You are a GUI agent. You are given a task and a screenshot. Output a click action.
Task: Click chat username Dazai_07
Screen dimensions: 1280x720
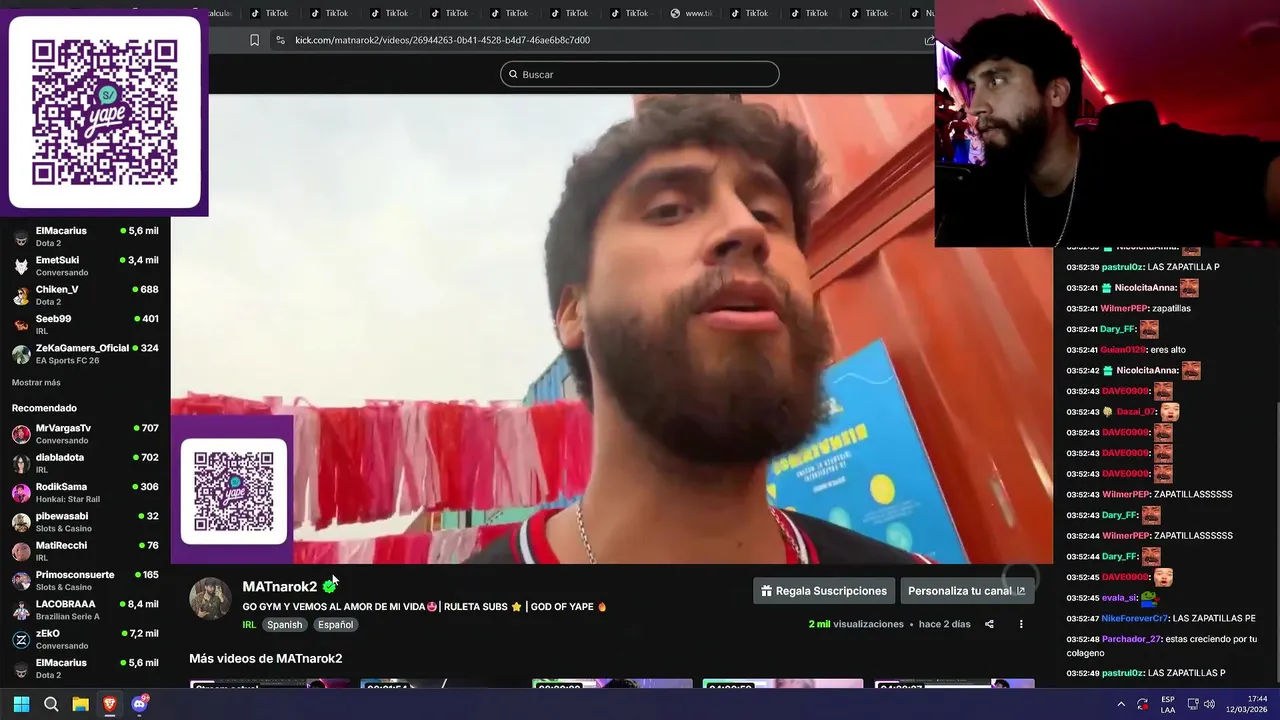tap(1136, 412)
